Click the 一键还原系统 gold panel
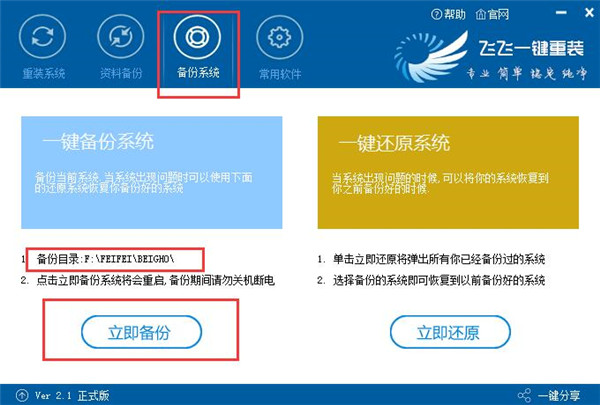600x405 pixels. (448, 173)
